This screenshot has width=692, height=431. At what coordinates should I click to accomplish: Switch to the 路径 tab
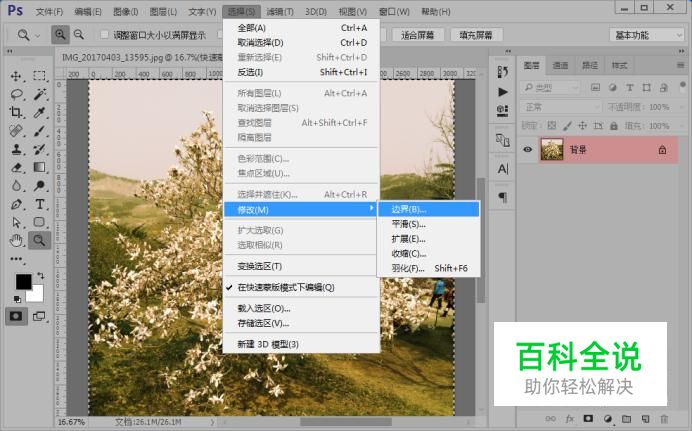590,65
